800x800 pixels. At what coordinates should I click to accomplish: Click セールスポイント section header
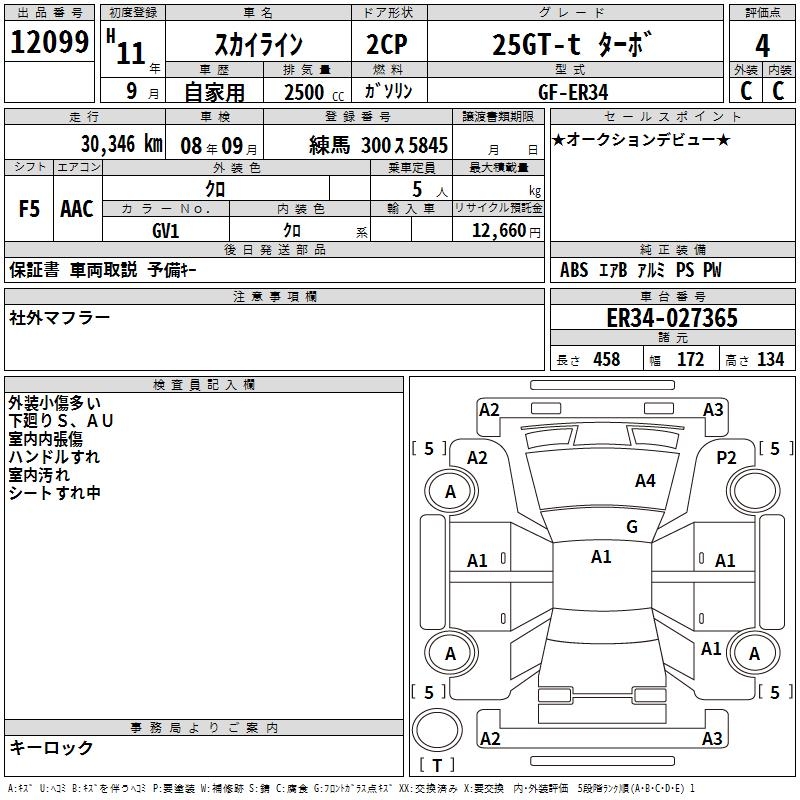tap(672, 116)
